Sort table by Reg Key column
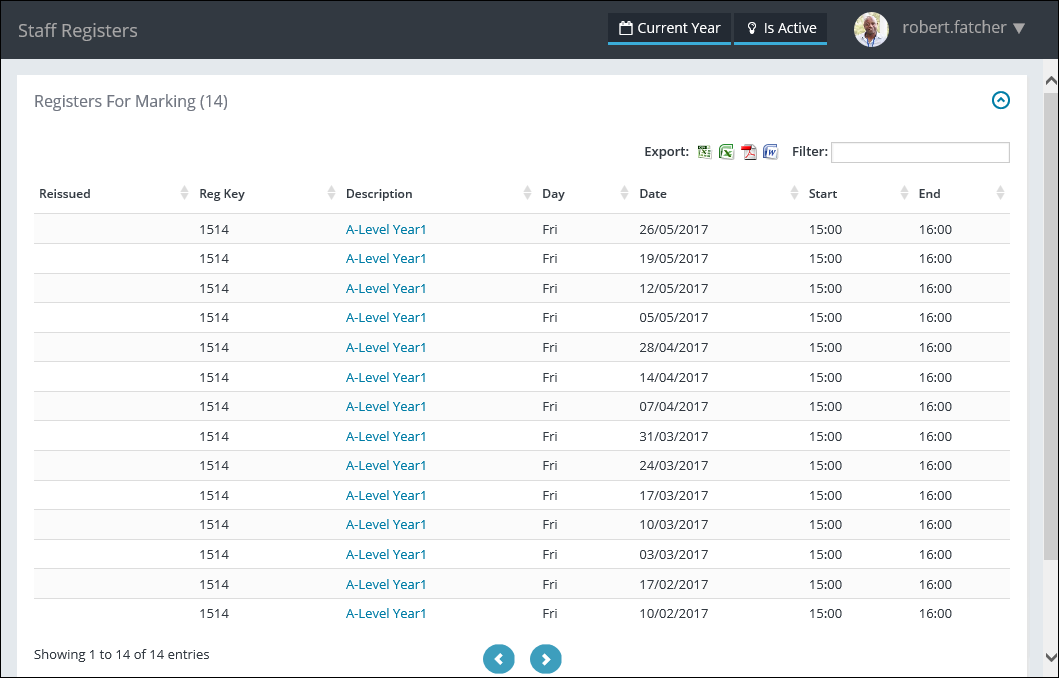The height and width of the screenshot is (678, 1059). pyautogui.click(x=222, y=194)
